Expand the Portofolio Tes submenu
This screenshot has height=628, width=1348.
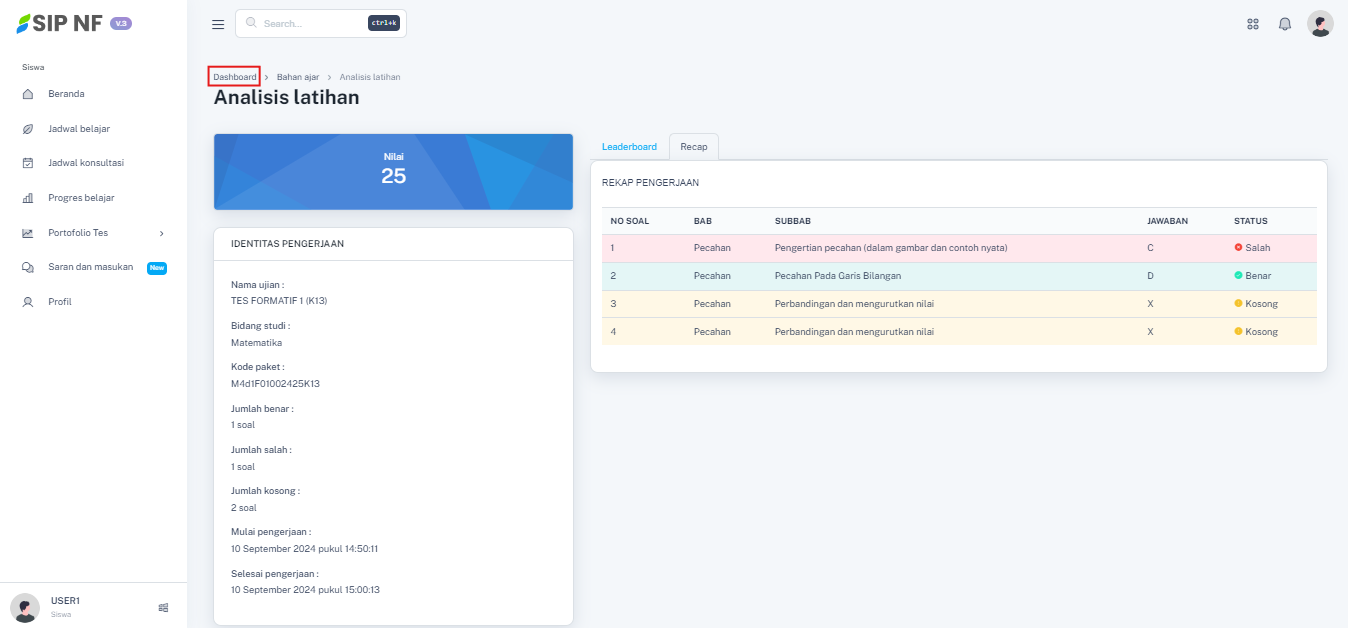click(x=161, y=233)
